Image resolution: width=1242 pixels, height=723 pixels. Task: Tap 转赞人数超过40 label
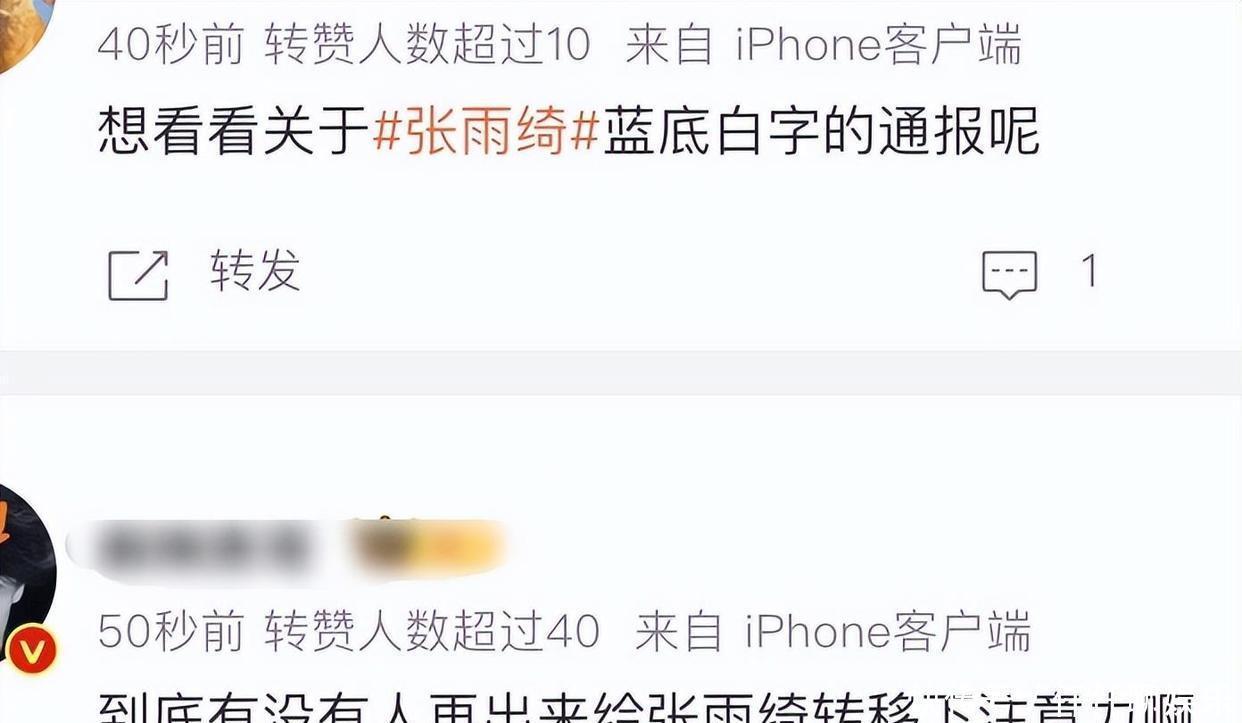pyautogui.click(x=432, y=631)
